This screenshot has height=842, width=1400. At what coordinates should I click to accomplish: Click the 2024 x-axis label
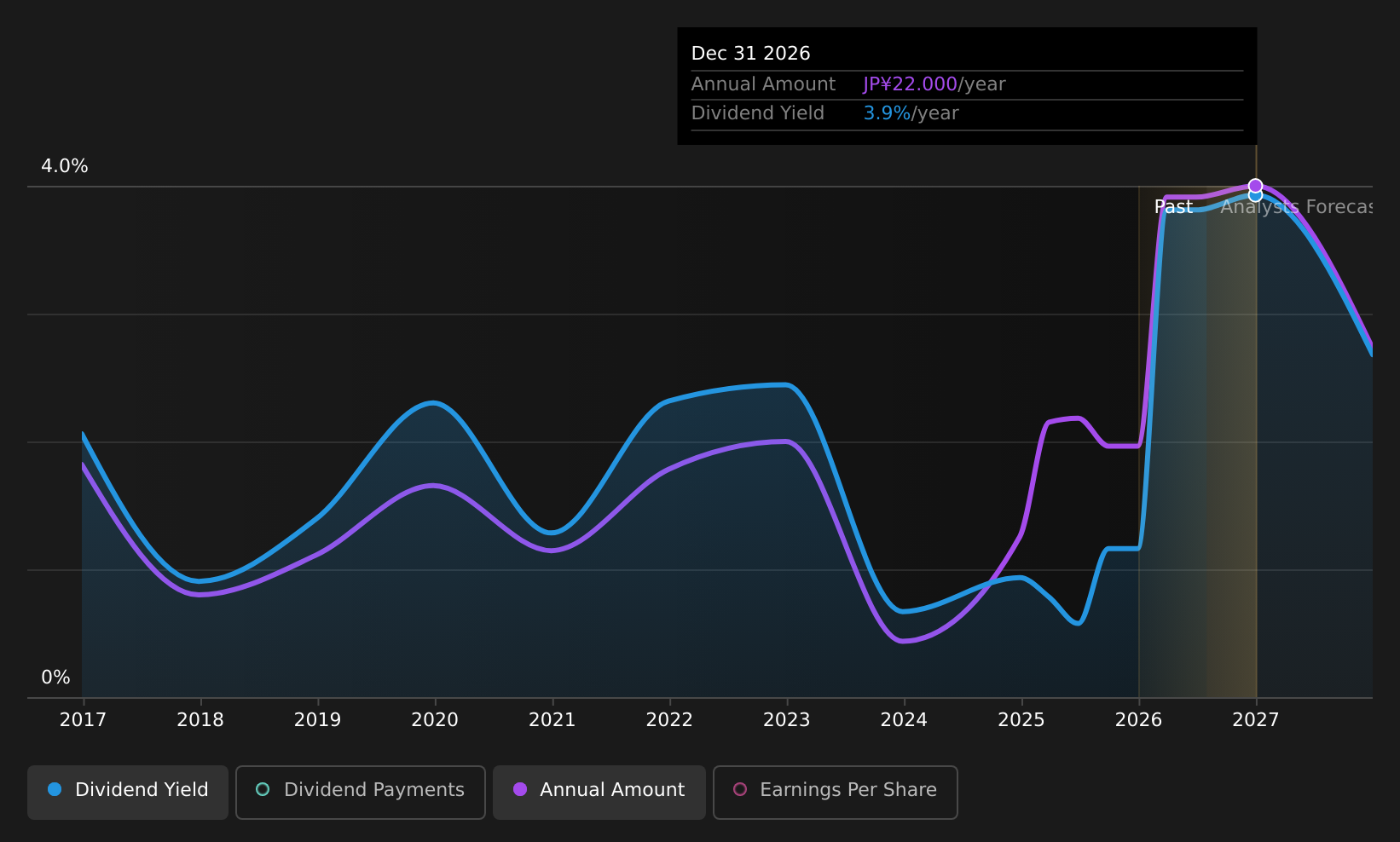904,720
